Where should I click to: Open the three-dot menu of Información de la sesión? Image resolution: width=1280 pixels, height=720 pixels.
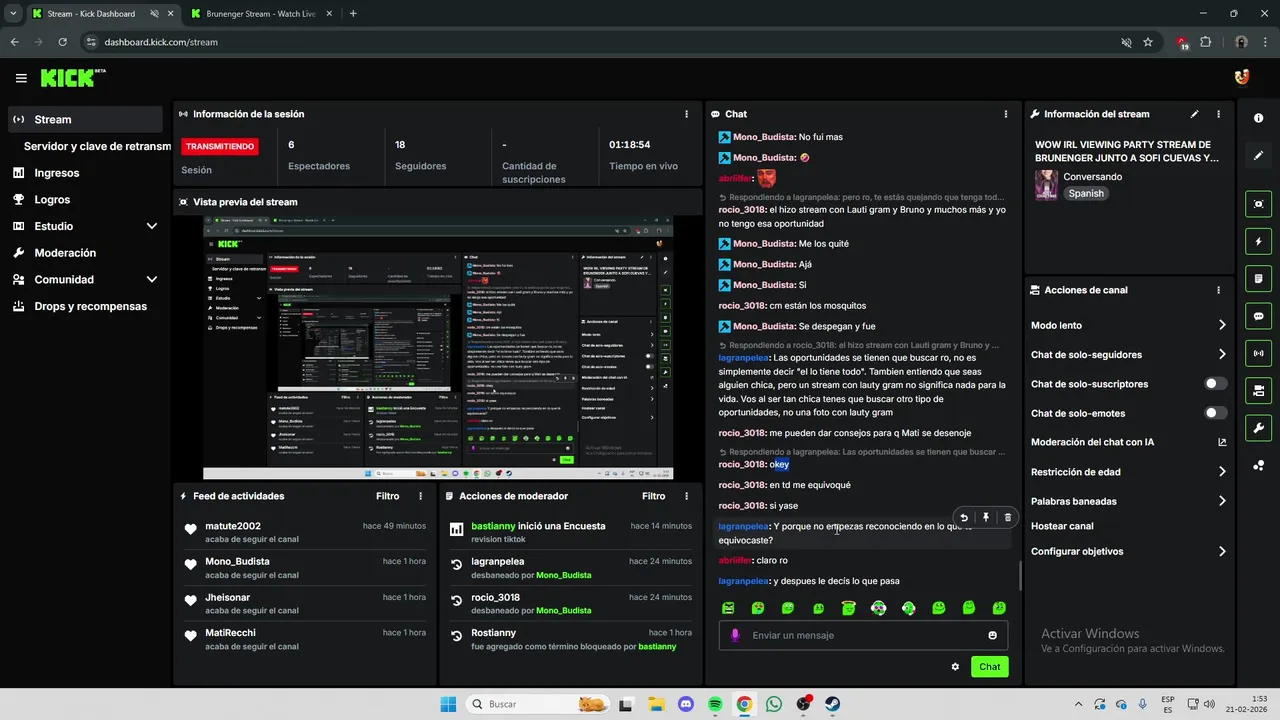click(686, 114)
